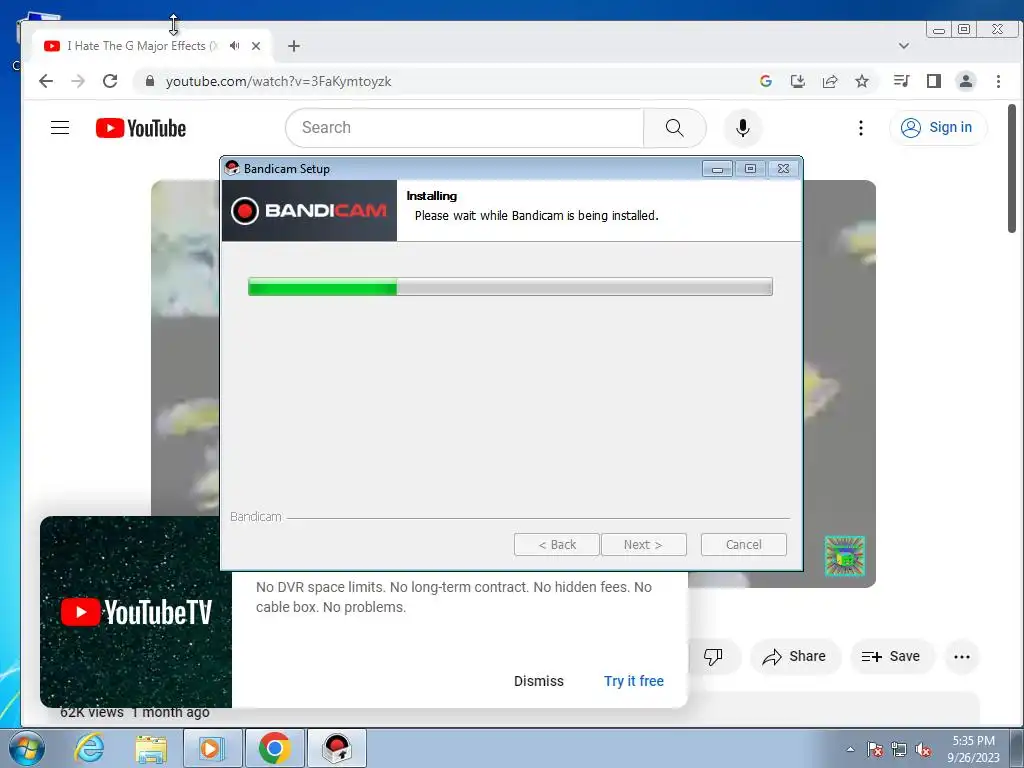1024x768 pixels.
Task: Click the Sign in button
Action: pos(938,127)
